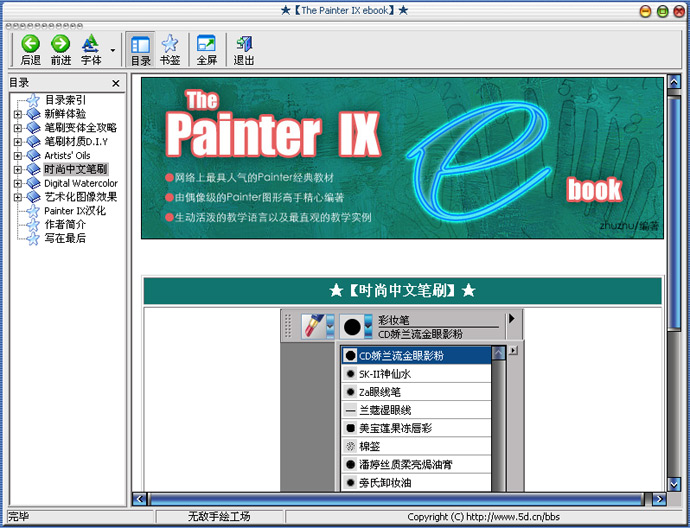Click the brush selector flyout triangle
The width and height of the screenshot is (690, 528).
(512, 318)
